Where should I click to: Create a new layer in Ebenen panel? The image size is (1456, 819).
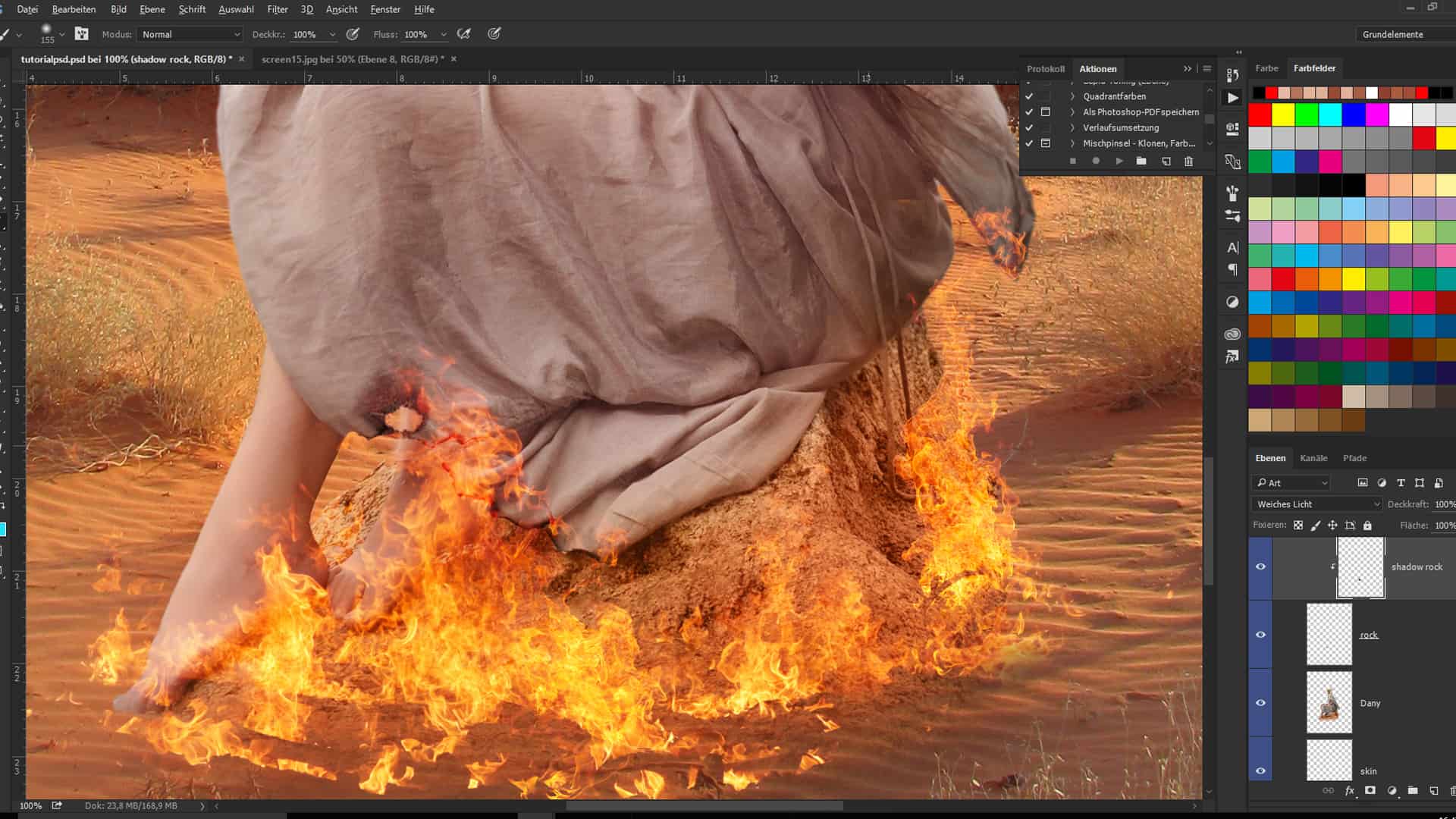pyautogui.click(x=1433, y=790)
